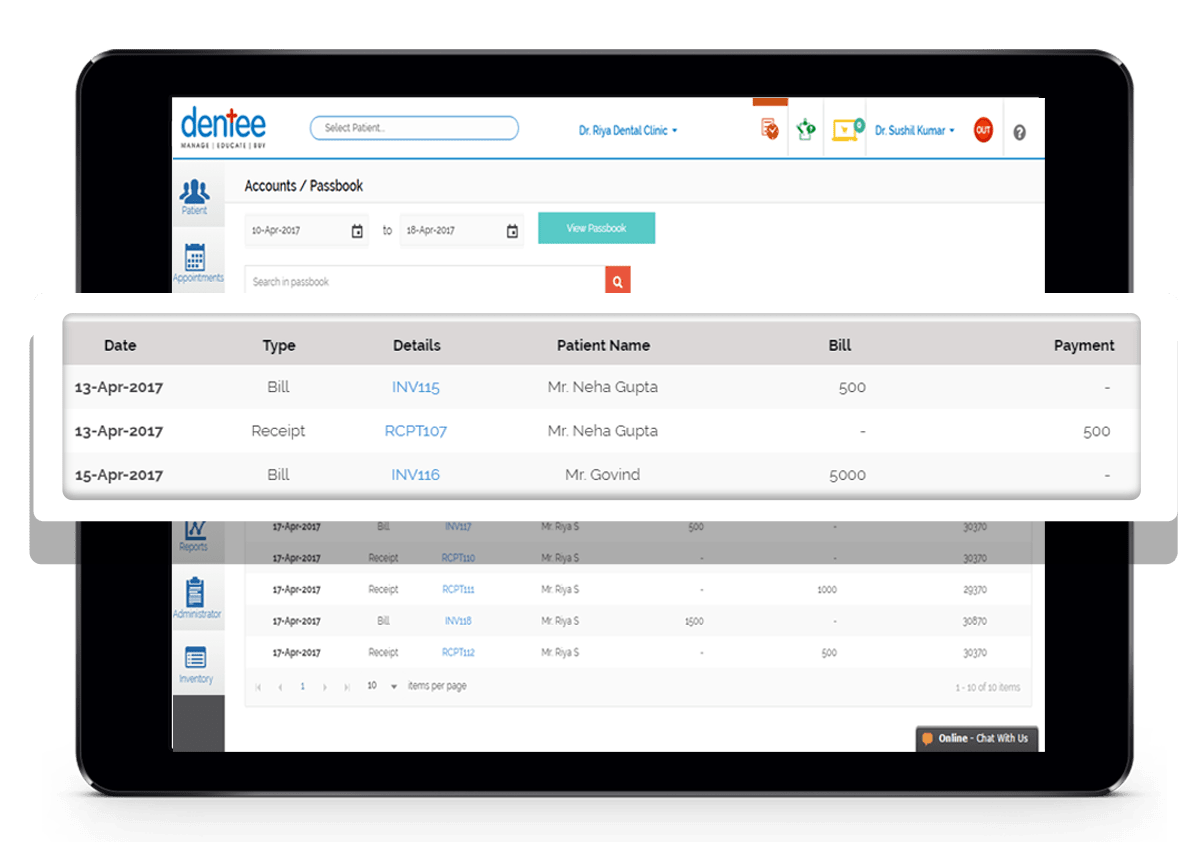Click the Details column header
Image resolution: width=1200 pixels, height=865 pixels.
(417, 345)
